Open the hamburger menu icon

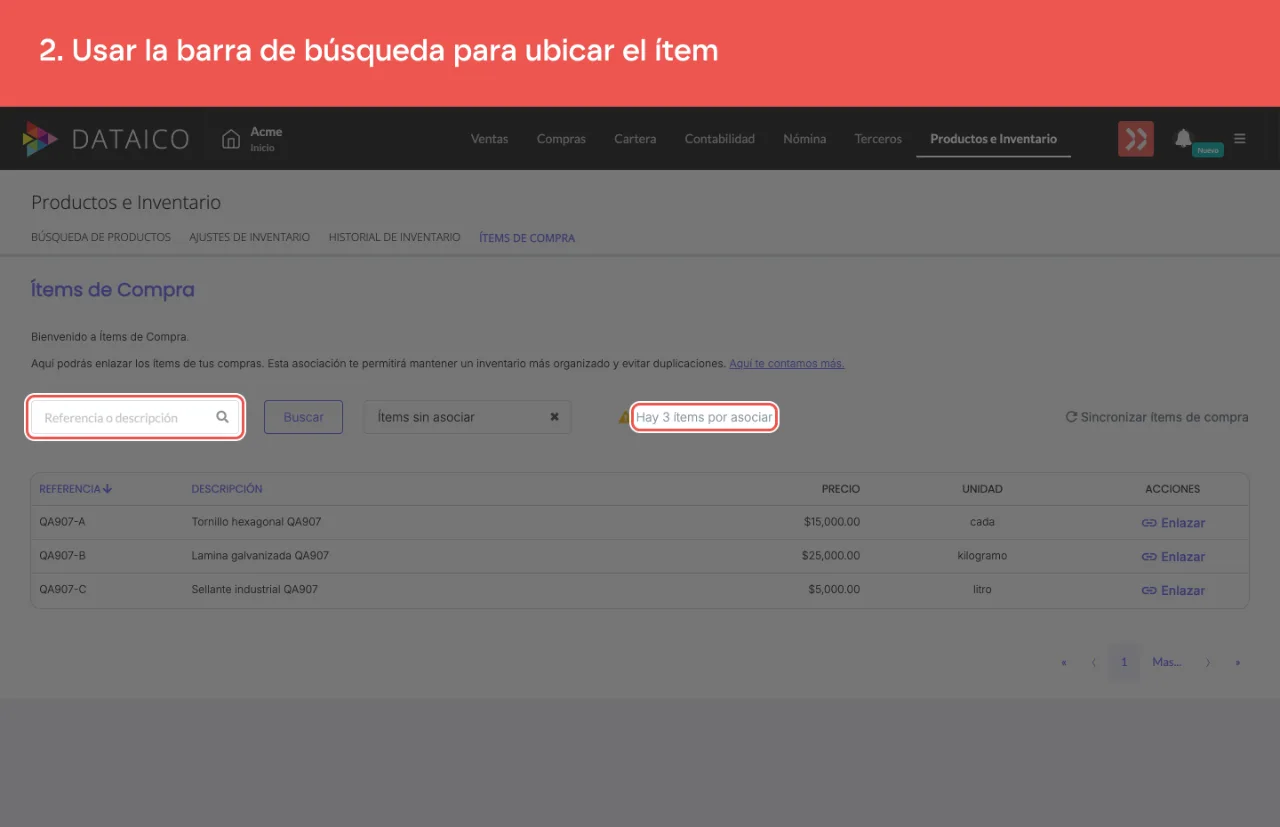1240,139
